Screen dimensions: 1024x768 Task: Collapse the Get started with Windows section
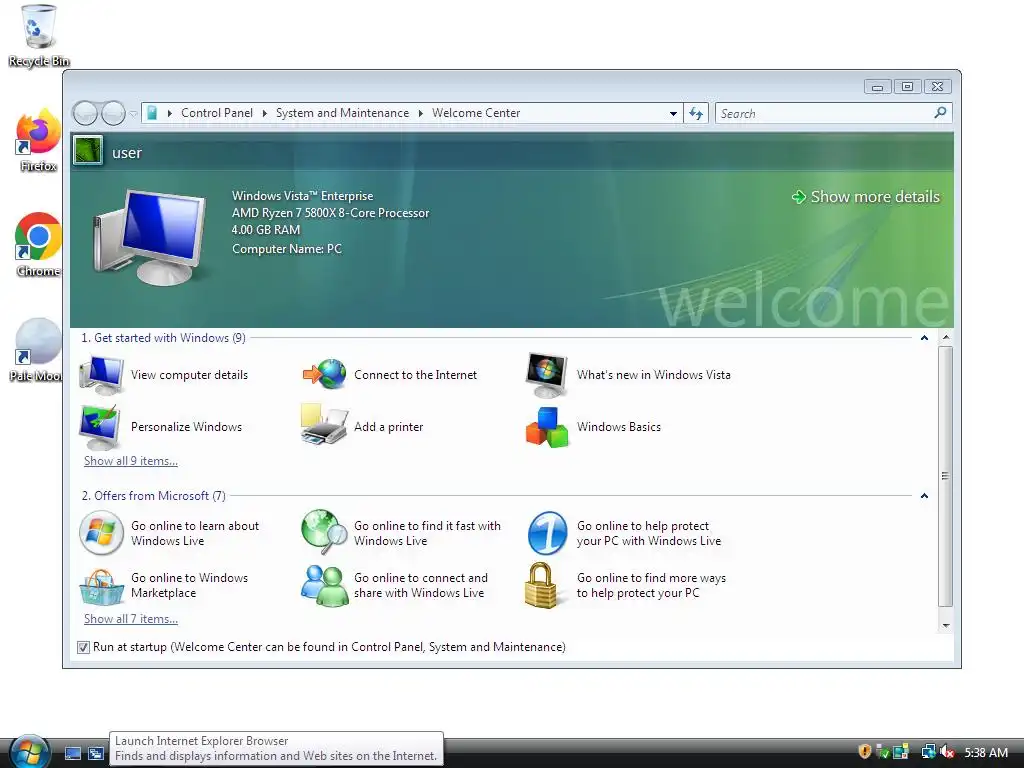pos(924,338)
